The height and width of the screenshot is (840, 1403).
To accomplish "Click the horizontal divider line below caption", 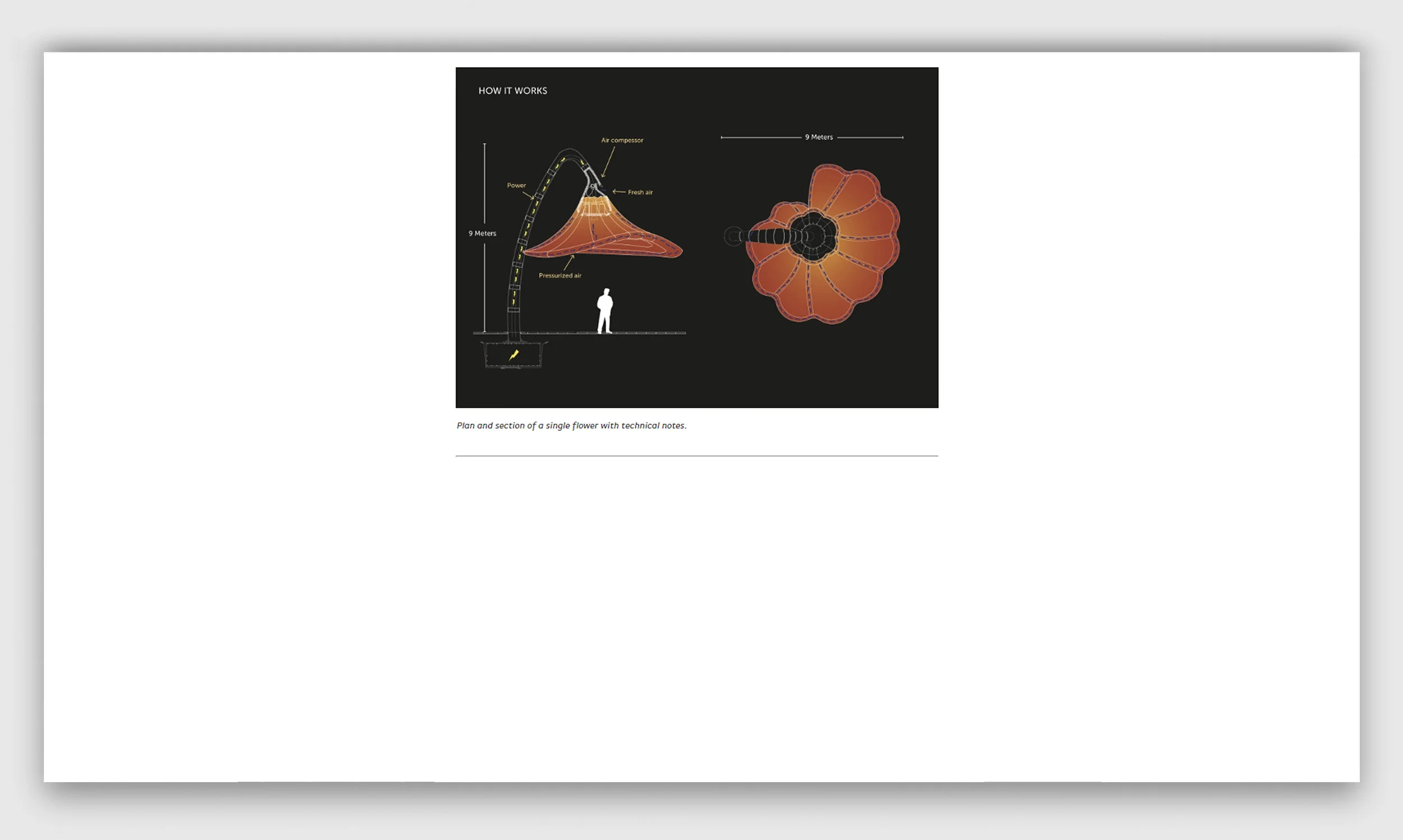I will 696,456.
